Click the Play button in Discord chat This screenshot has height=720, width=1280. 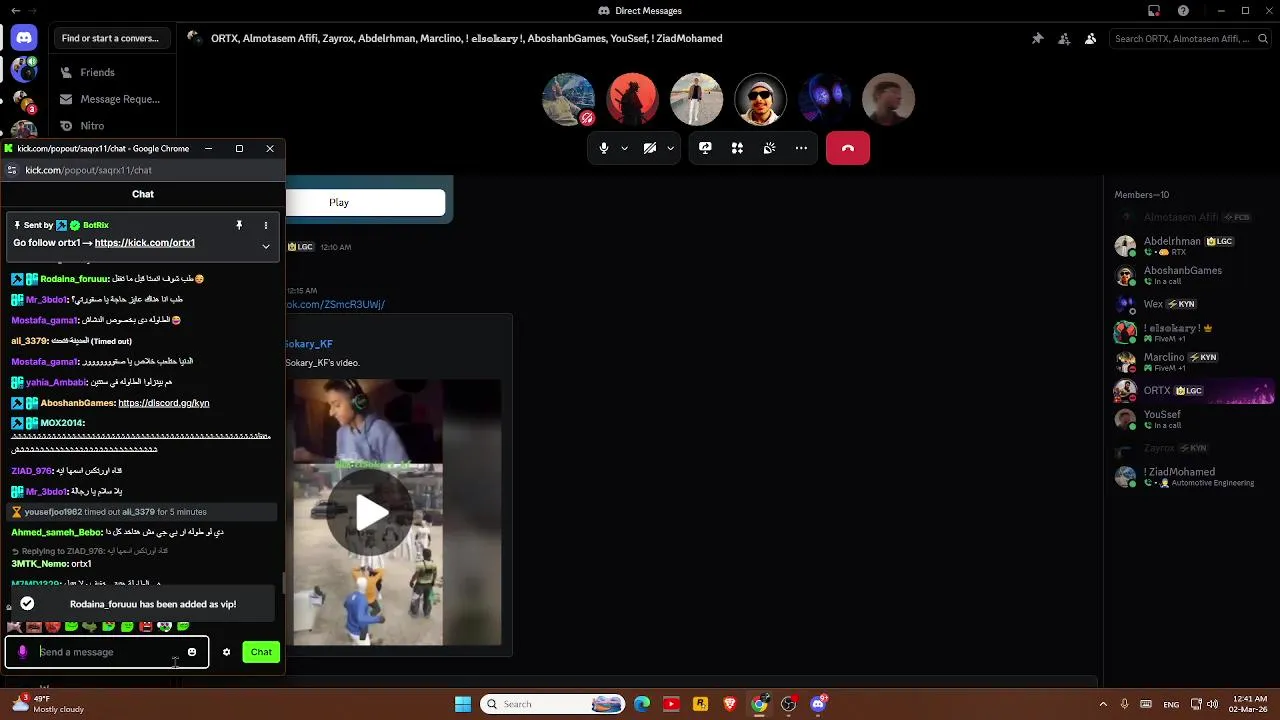tap(365, 202)
